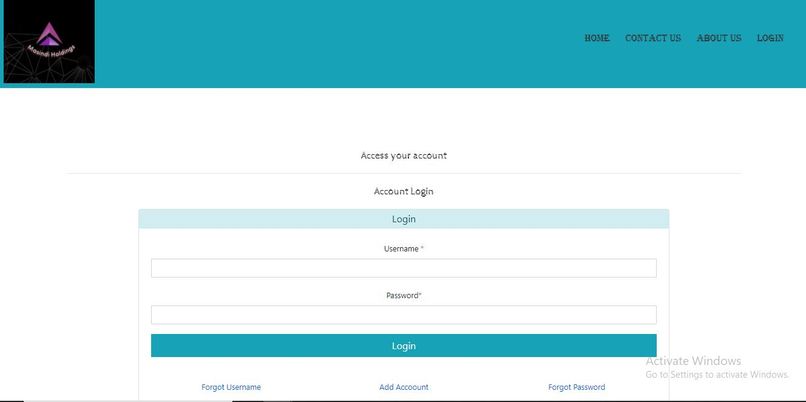Click the Password field label
This screenshot has width=806, height=402.
click(x=402, y=296)
